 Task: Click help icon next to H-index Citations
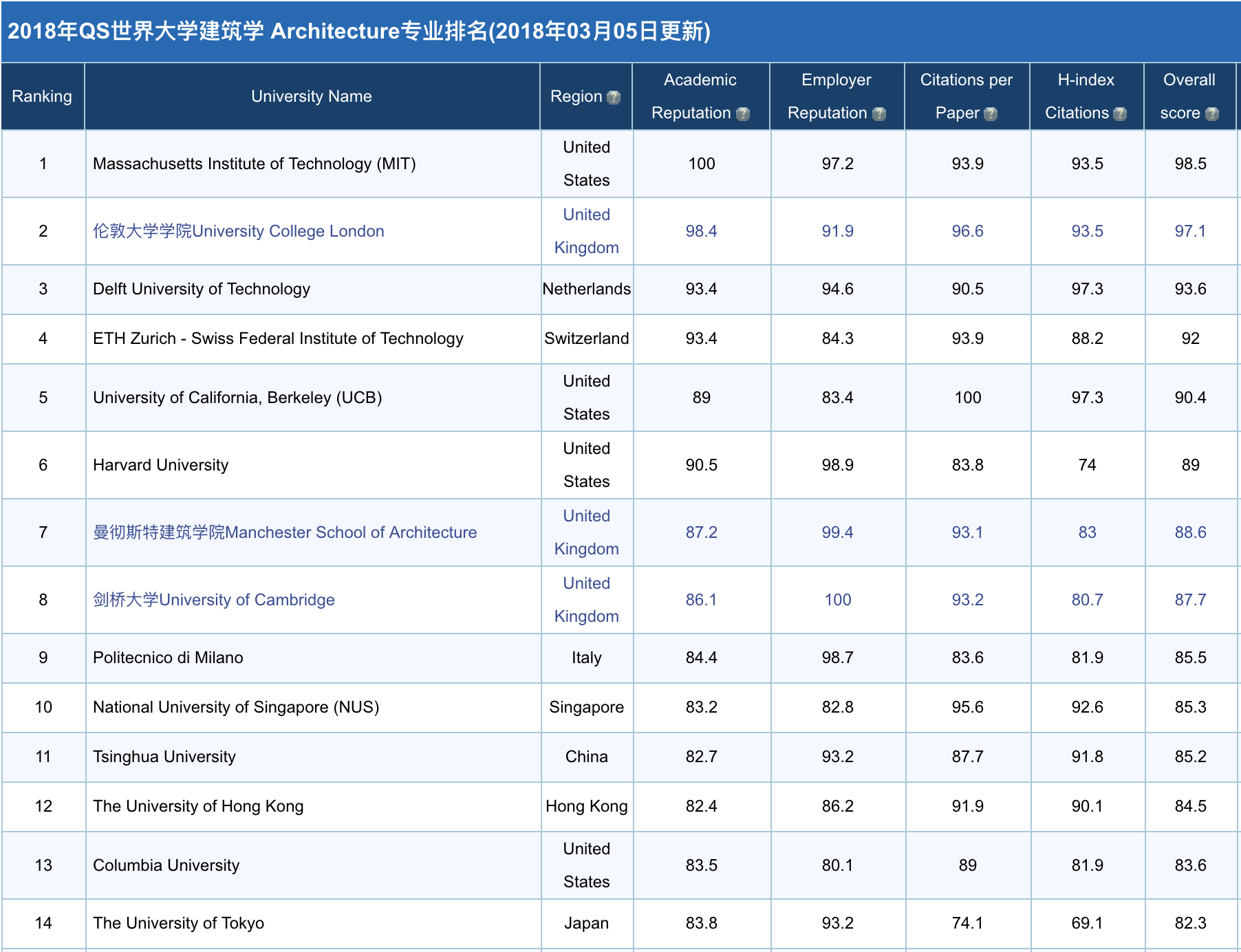(x=1120, y=114)
